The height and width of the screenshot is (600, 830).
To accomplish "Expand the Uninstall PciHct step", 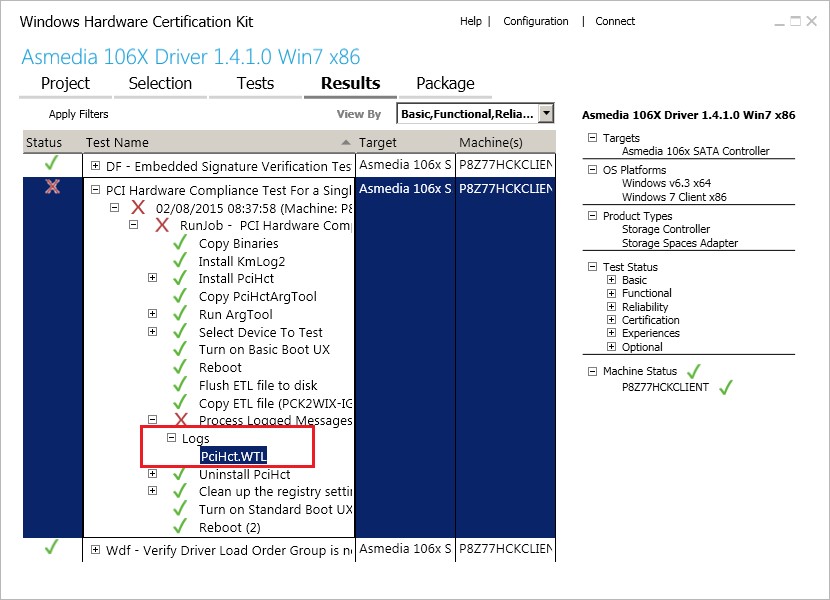I will 152,473.
